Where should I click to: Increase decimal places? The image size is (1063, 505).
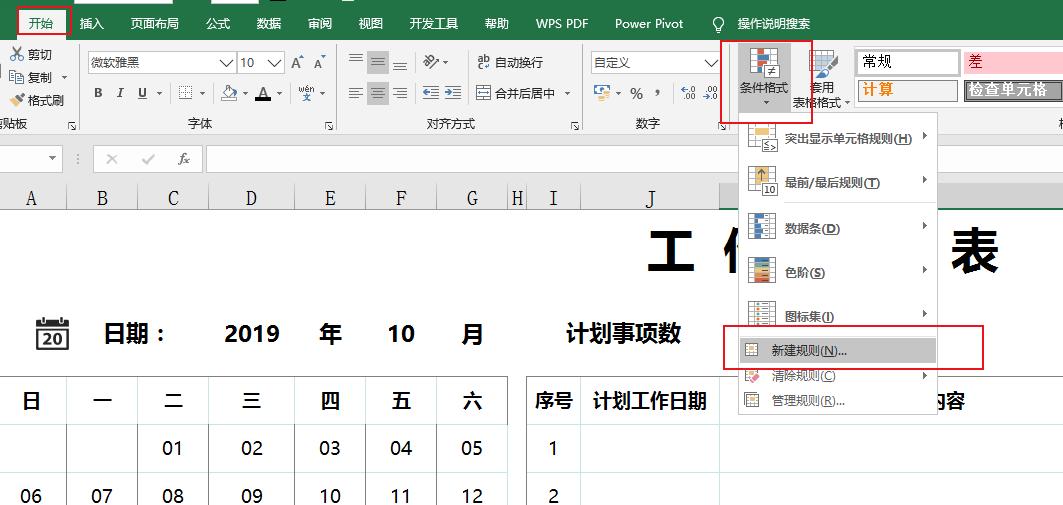[687, 93]
